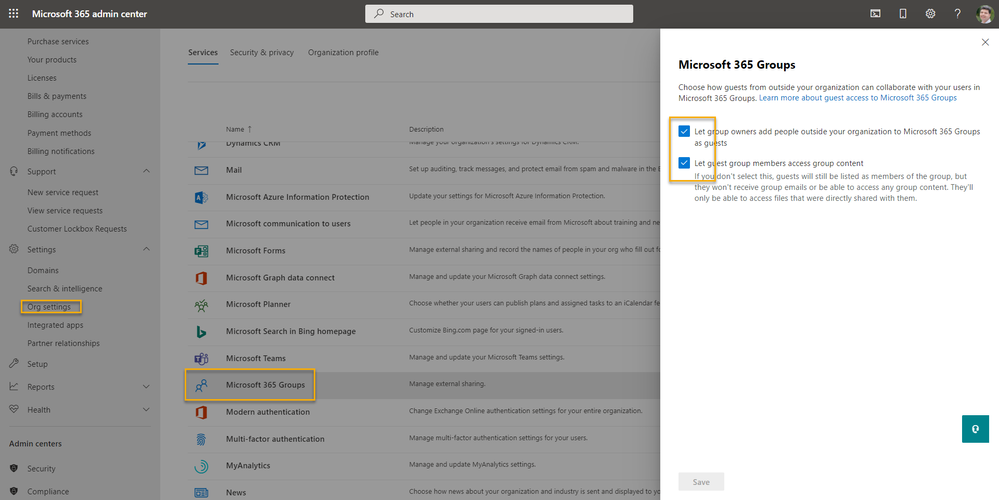Click the MyAnalytics icon

click(x=201, y=466)
